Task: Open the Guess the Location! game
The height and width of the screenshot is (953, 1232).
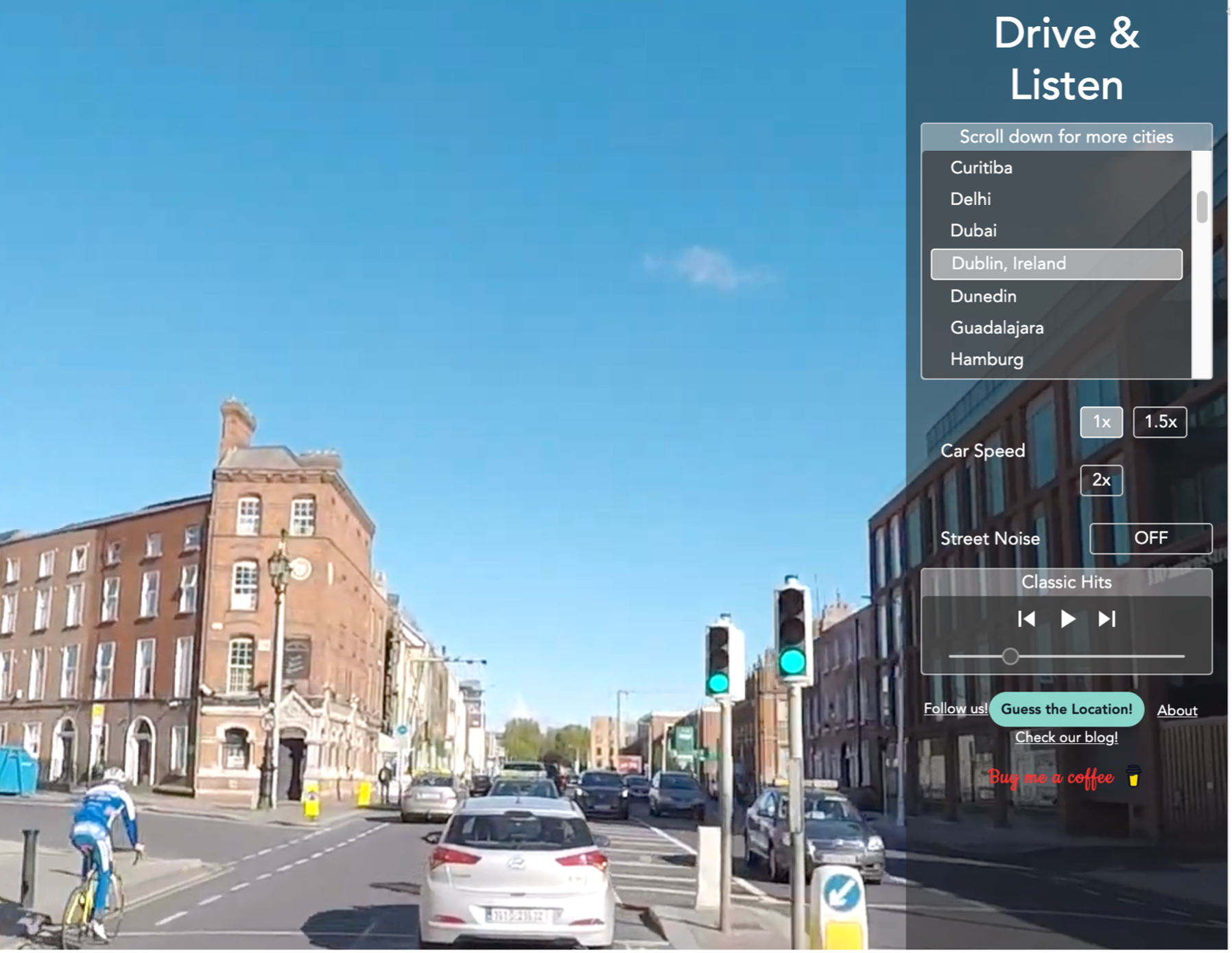Action: point(1066,710)
